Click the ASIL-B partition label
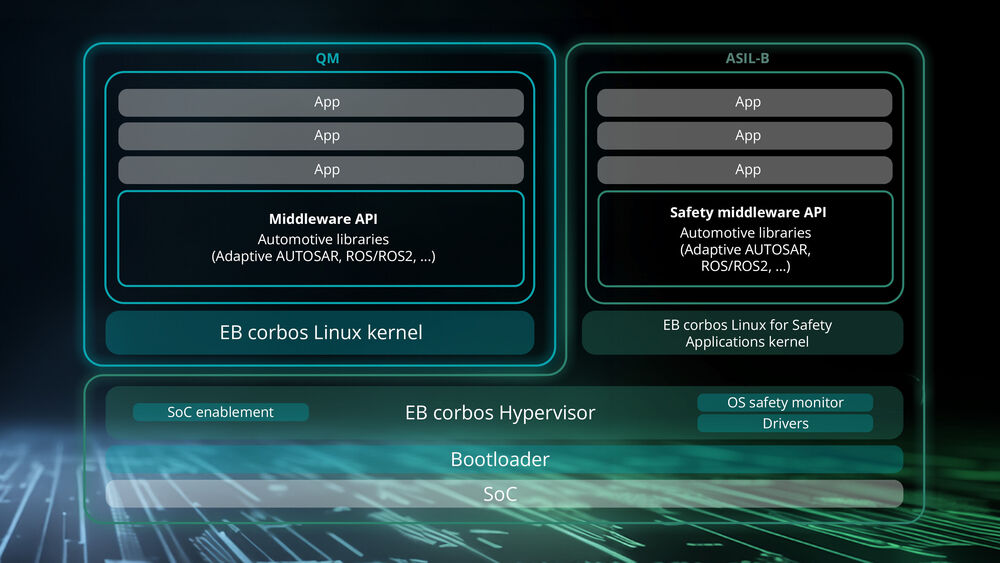This screenshot has height=563, width=1000. (747, 58)
